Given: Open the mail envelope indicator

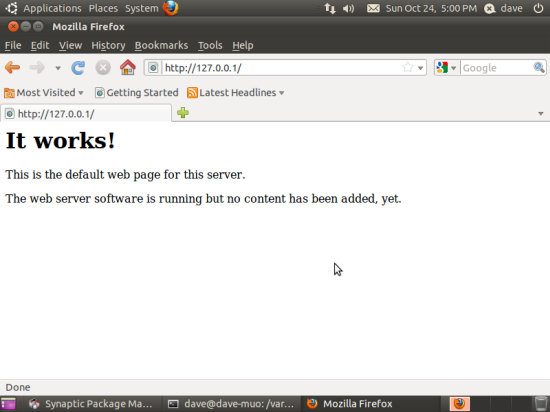Looking at the screenshot, I should tap(373, 8).
